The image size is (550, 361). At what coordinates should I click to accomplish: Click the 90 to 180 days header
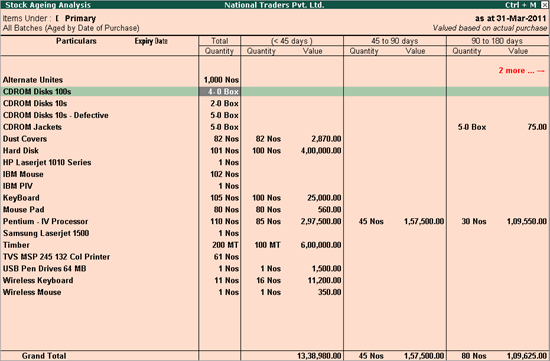click(x=497, y=41)
